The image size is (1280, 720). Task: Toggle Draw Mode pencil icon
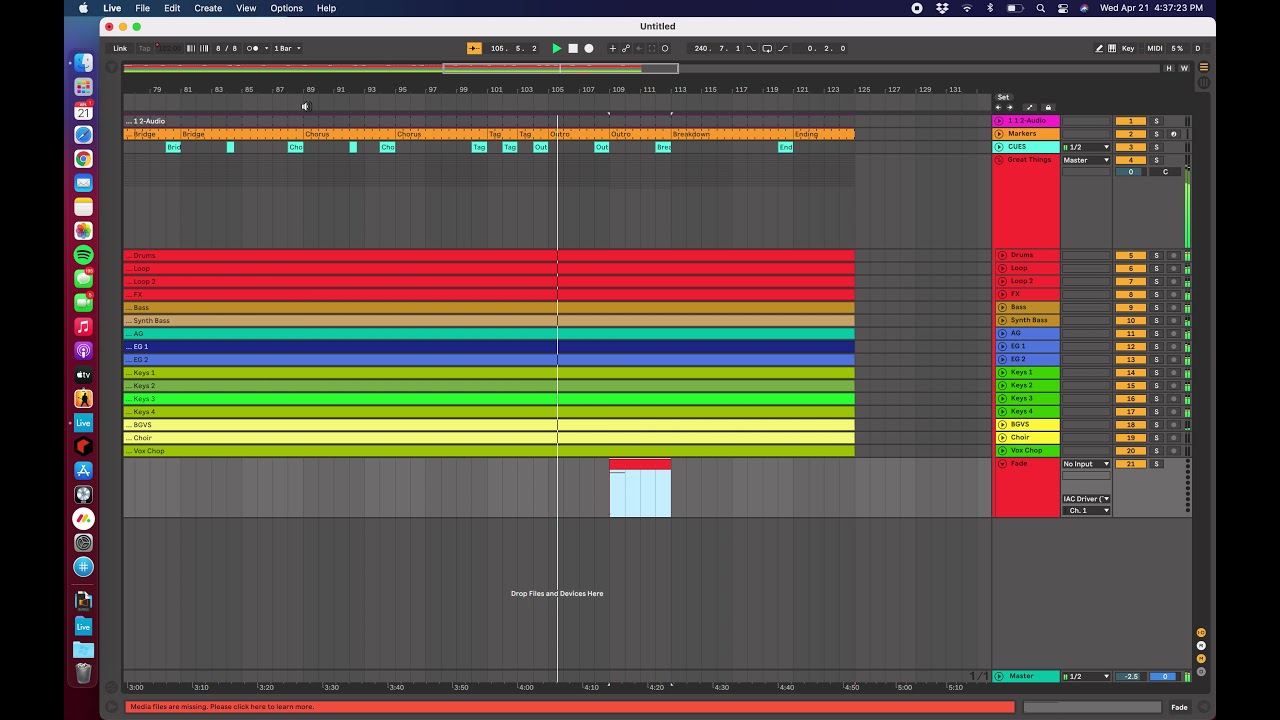tap(1099, 48)
